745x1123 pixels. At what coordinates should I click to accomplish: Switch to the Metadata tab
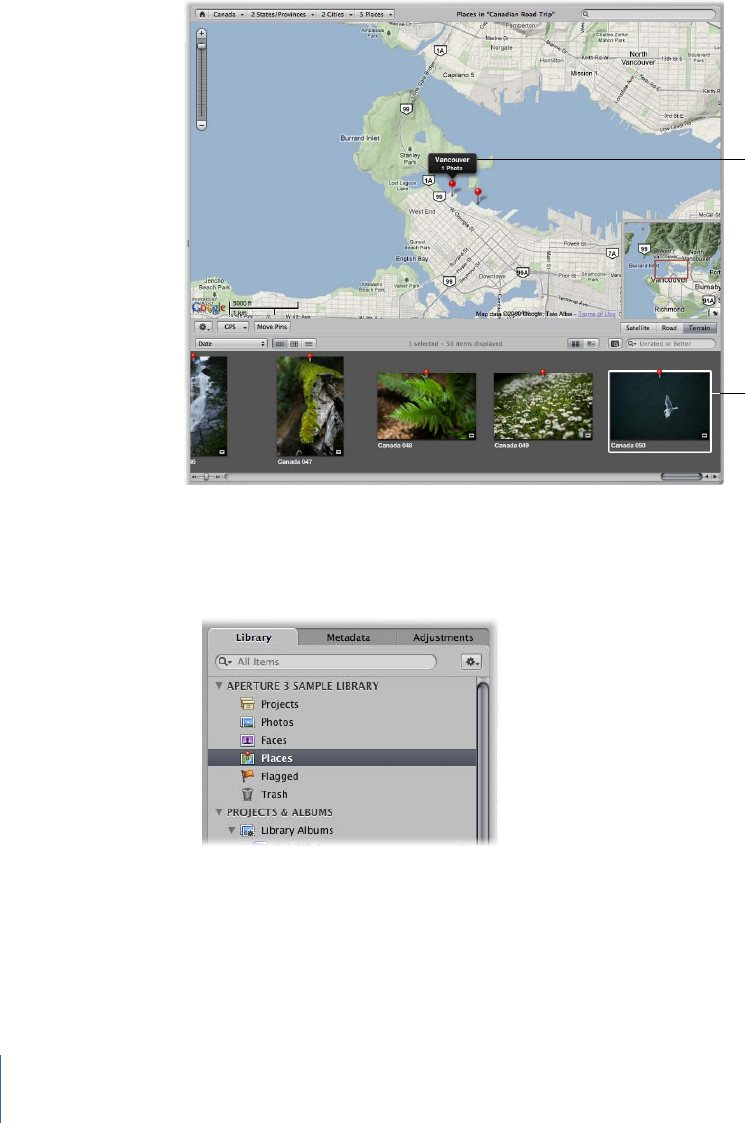348,637
